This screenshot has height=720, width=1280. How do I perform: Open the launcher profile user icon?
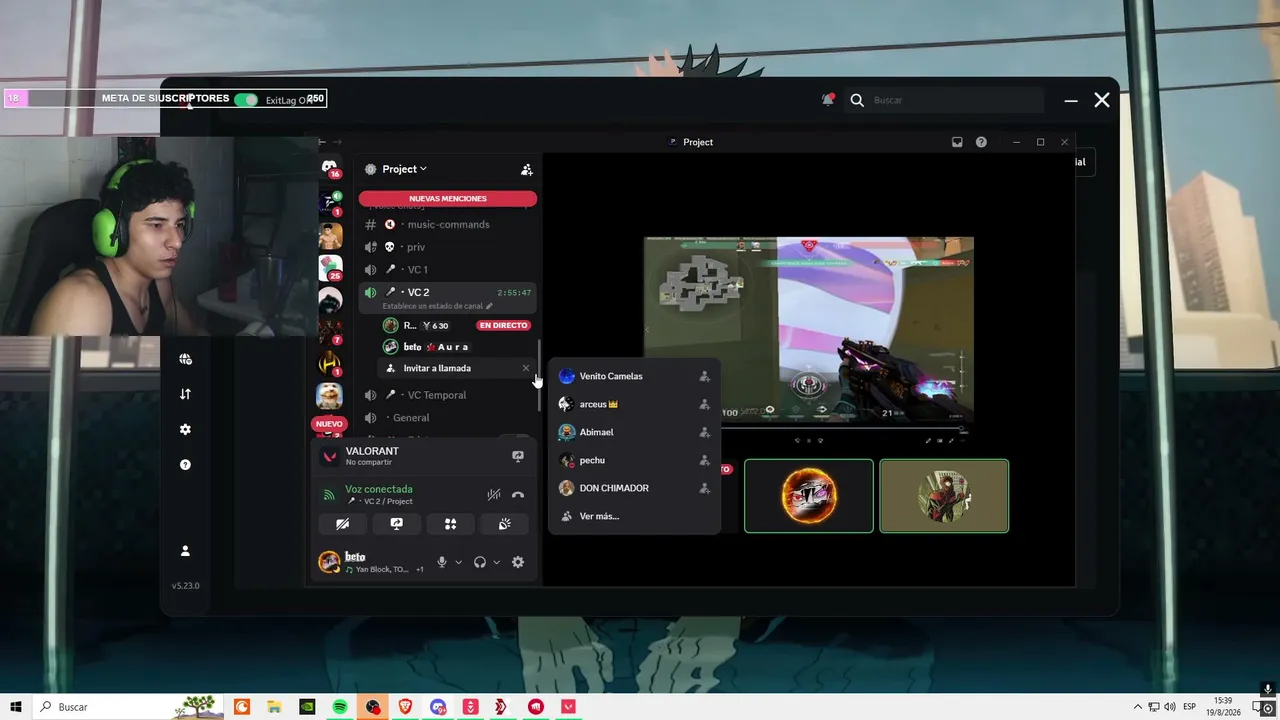coord(185,551)
